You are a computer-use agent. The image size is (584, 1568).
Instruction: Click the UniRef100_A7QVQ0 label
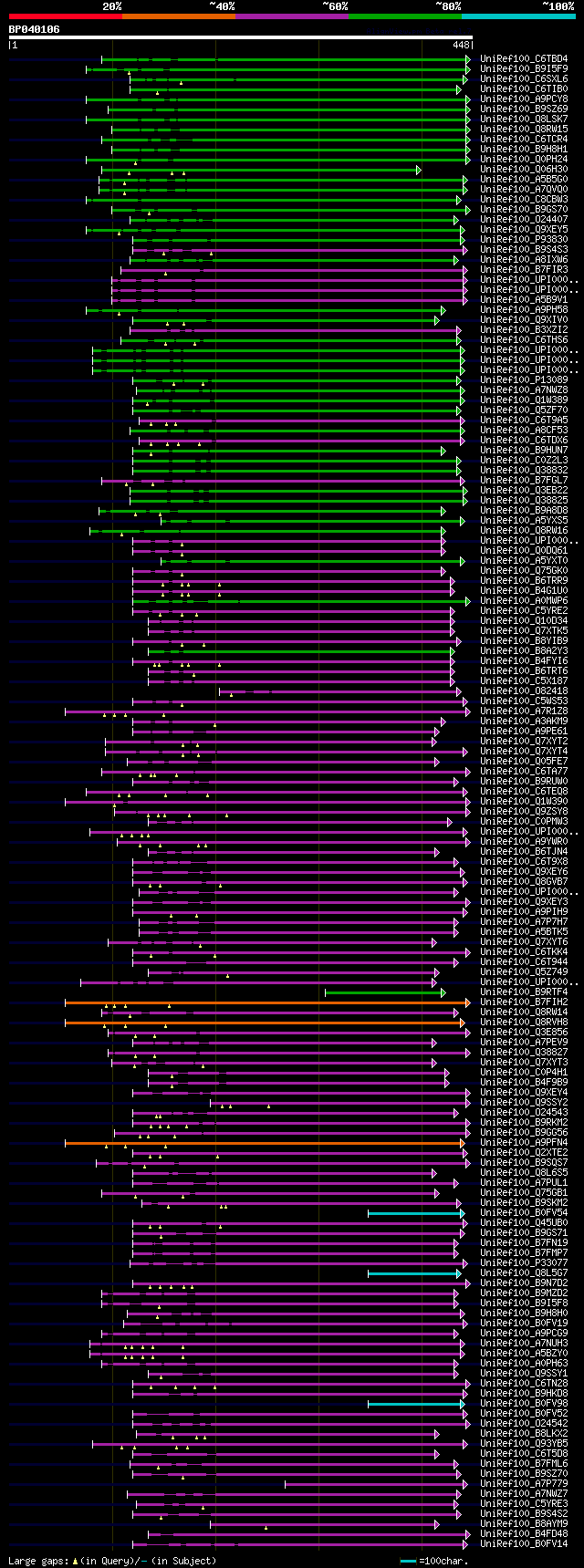click(x=524, y=190)
